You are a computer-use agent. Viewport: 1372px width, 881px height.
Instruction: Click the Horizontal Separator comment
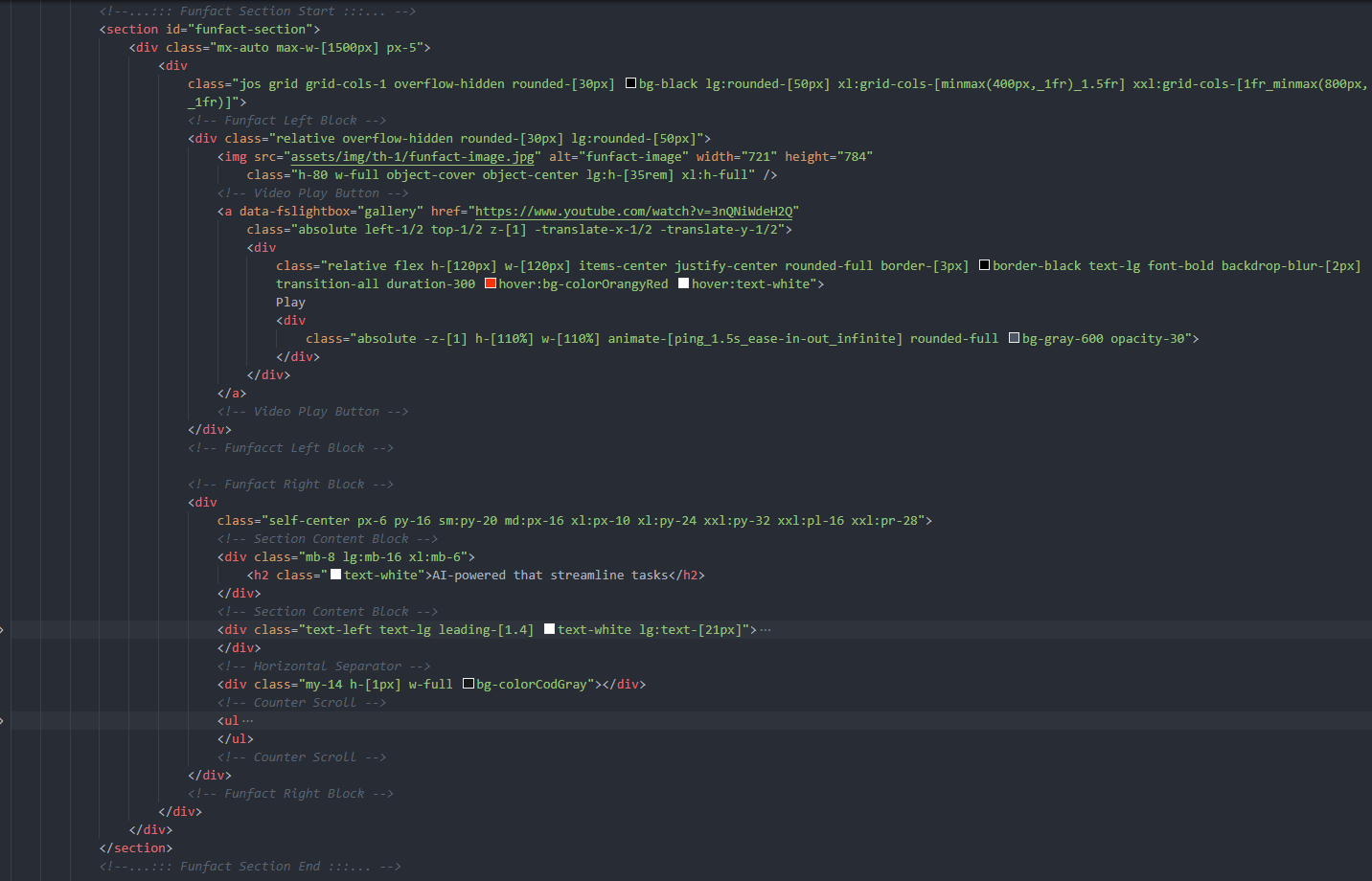[324, 666]
